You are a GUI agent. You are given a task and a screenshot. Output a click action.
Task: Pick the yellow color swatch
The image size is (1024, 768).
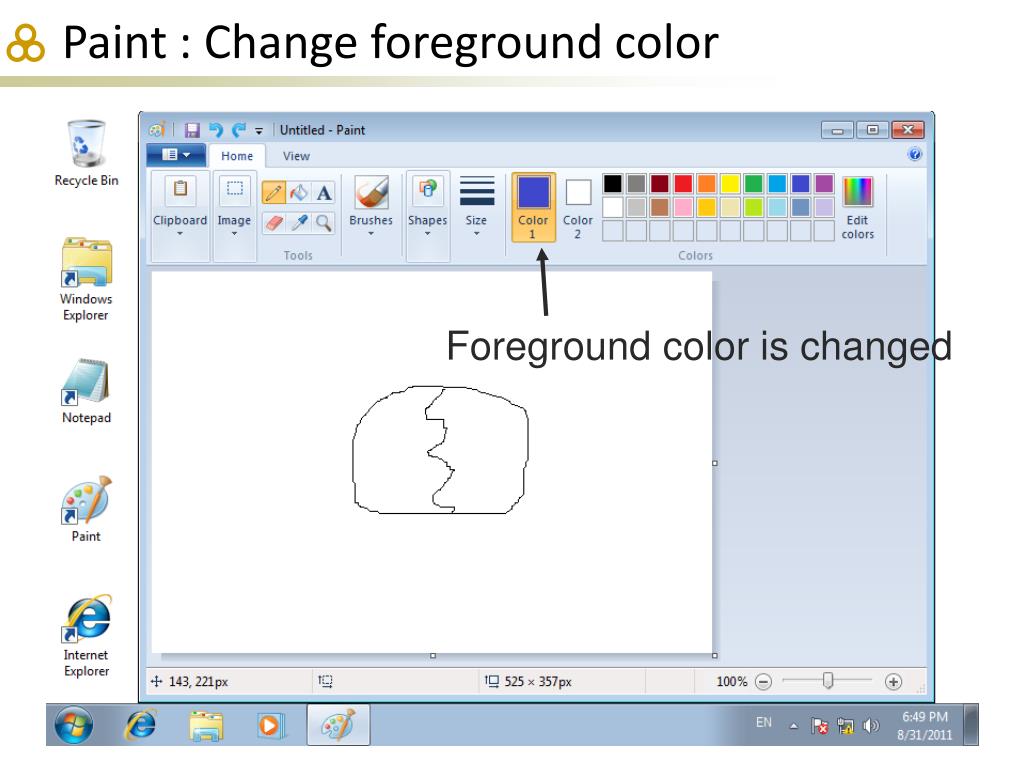pyautogui.click(x=730, y=184)
